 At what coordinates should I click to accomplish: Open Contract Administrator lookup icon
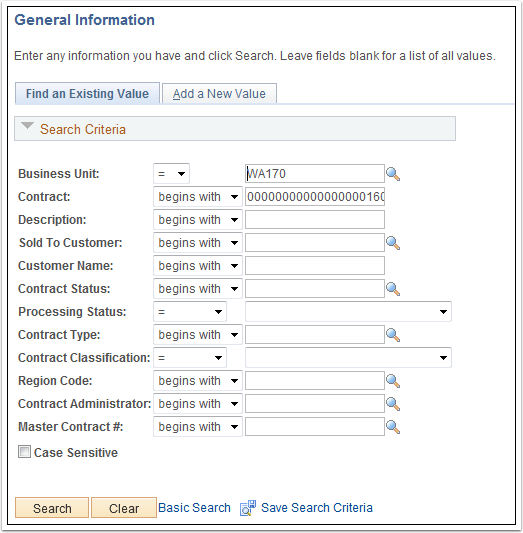click(x=393, y=404)
